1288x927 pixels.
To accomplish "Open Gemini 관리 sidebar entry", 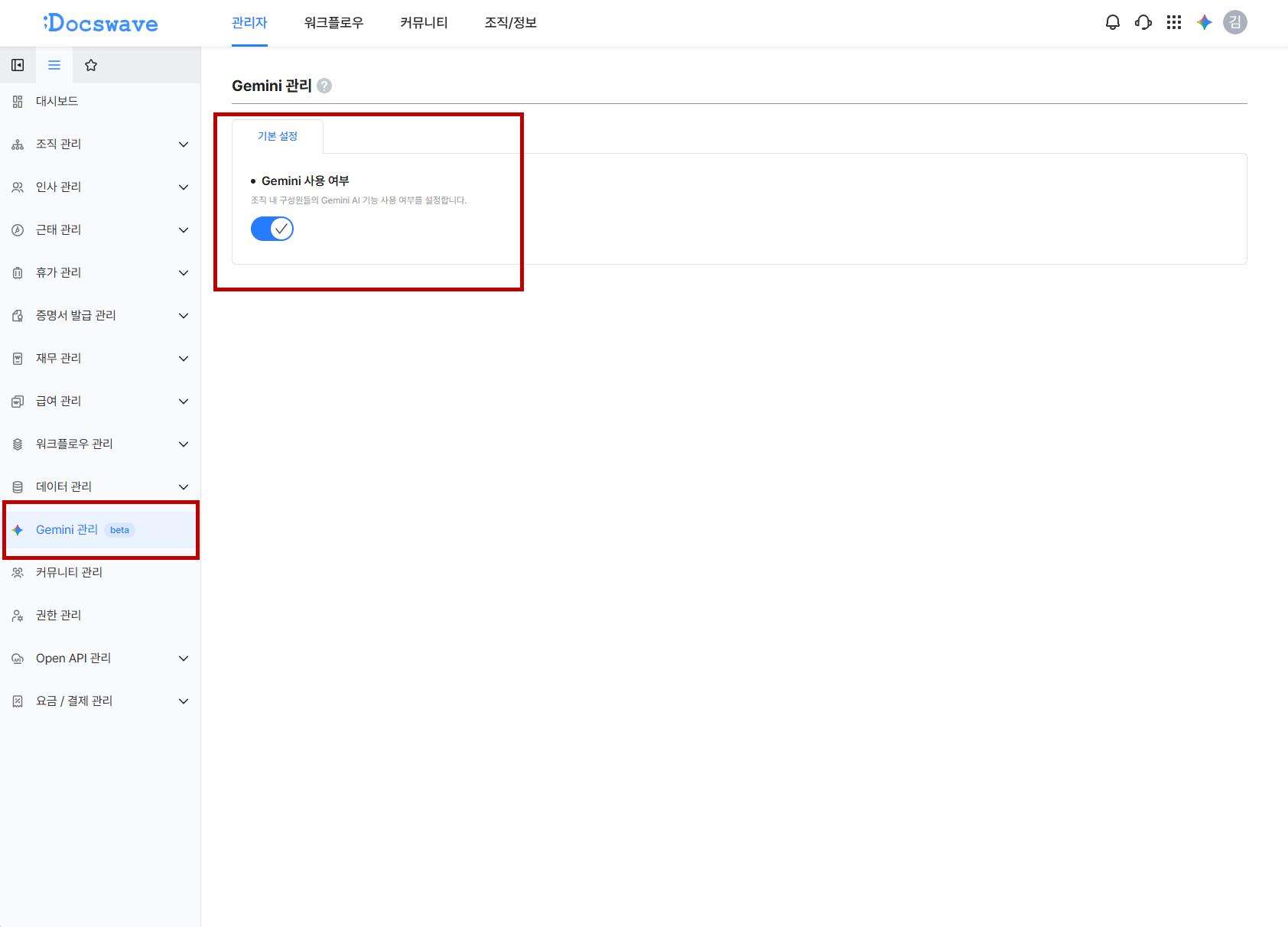I will (100, 530).
